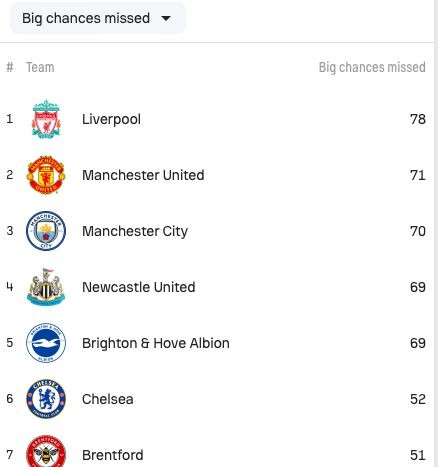Sort by Big chances missed column header
The height and width of the screenshot is (467, 438).
click(x=372, y=67)
